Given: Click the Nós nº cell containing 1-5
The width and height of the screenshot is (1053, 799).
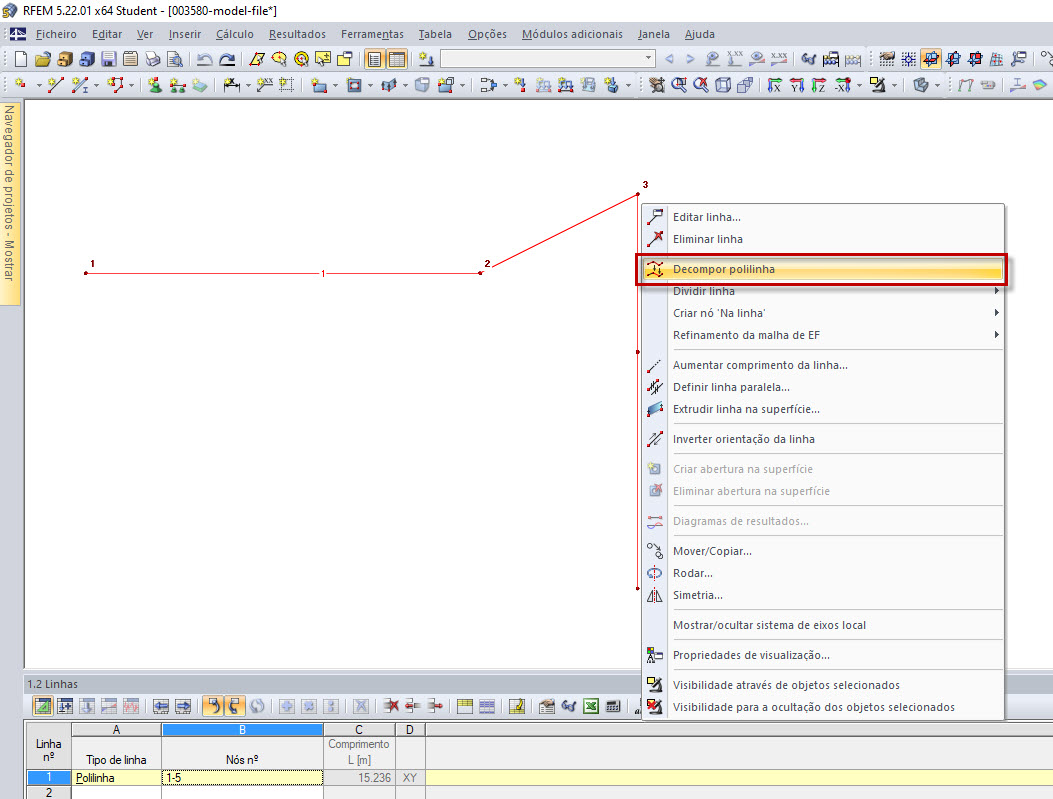Looking at the screenshot, I should pos(242,778).
